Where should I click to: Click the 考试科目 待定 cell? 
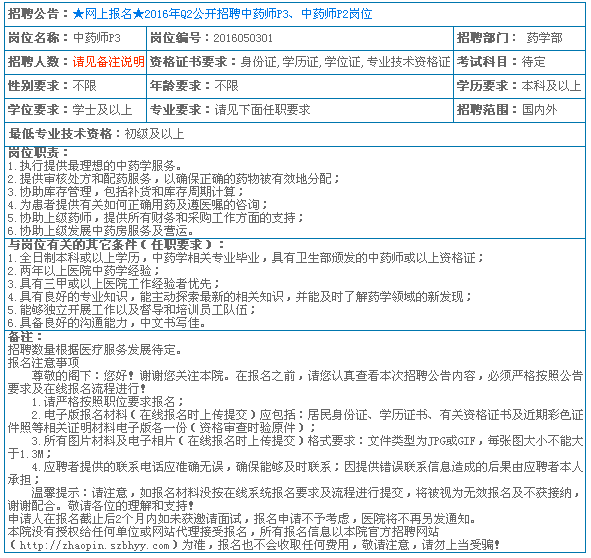[519, 62]
